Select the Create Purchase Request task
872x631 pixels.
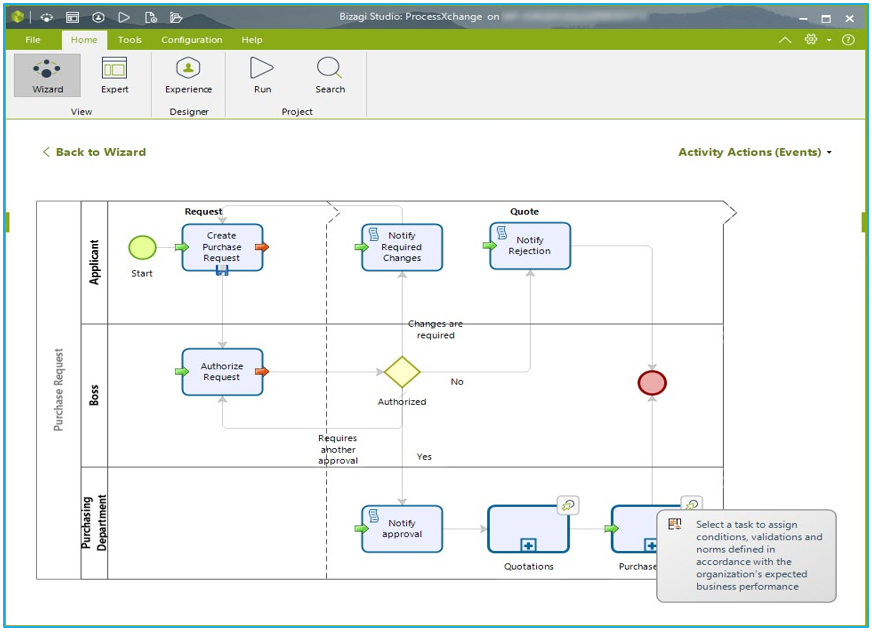click(222, 247)
